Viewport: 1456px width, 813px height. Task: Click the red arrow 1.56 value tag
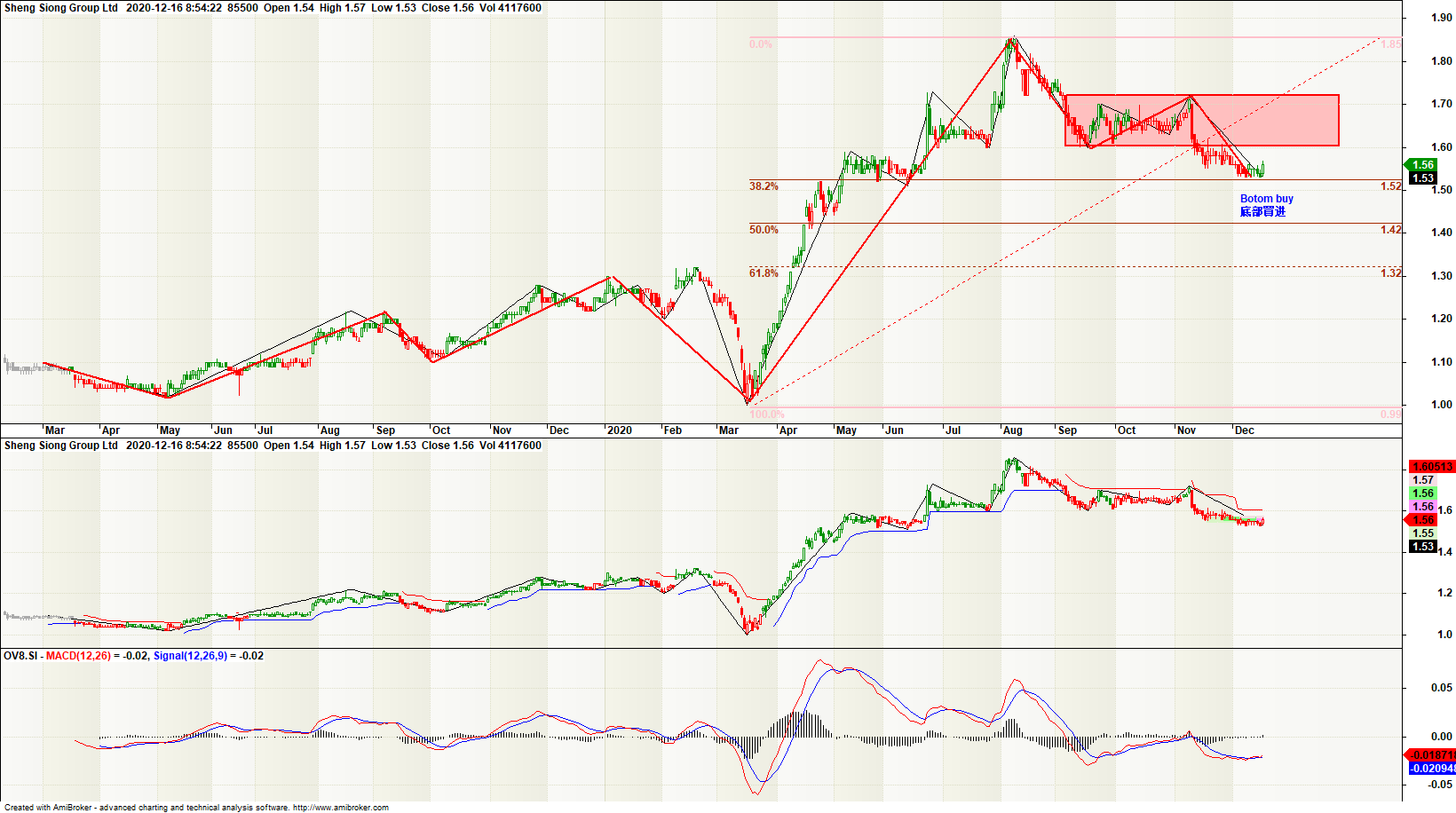(1421, 520)
